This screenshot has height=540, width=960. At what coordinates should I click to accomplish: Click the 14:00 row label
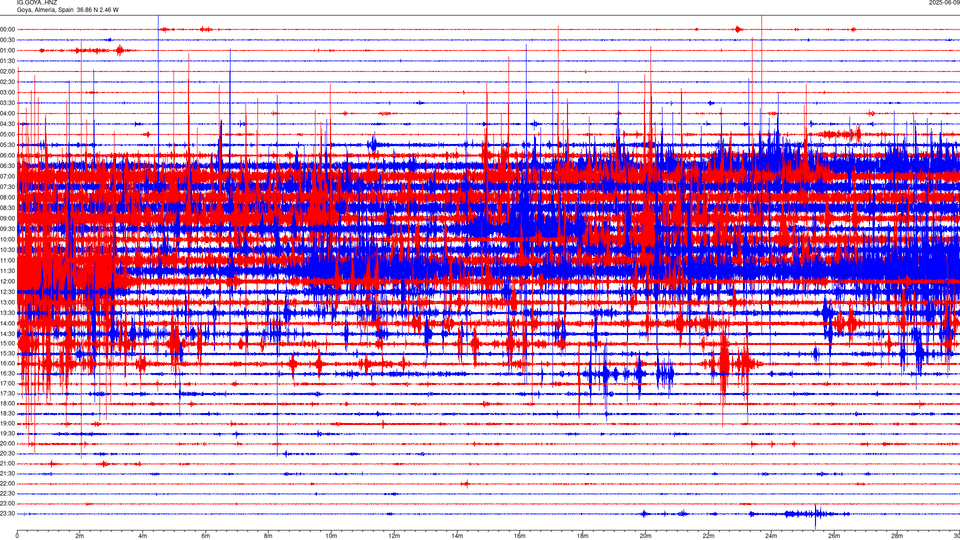7,323
